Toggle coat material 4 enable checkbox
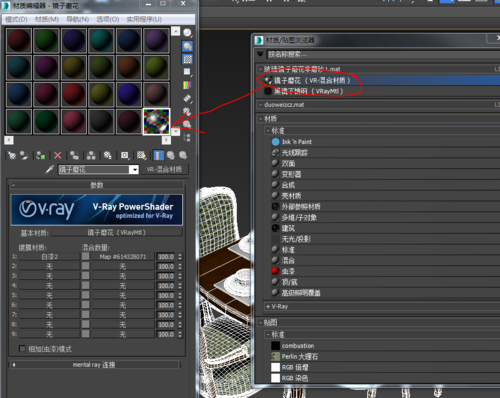The width and height of the screenshot is (500, 398). tap(86, 285)
